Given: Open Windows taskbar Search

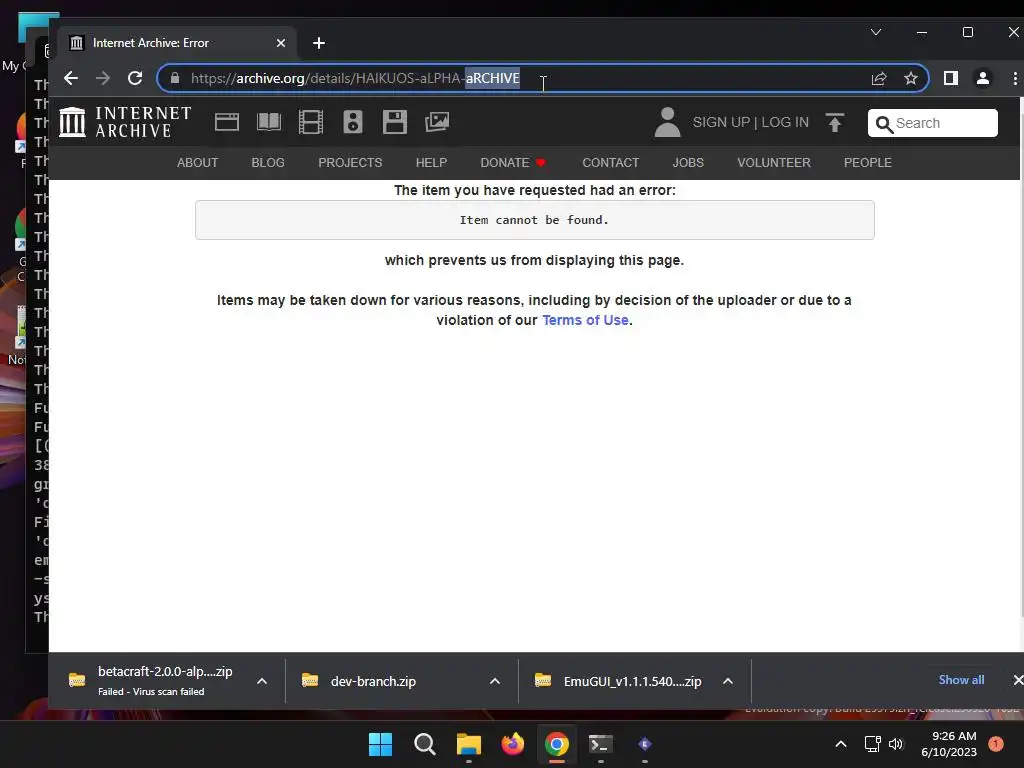Looking at the screenshot, I should pos(424,744).
